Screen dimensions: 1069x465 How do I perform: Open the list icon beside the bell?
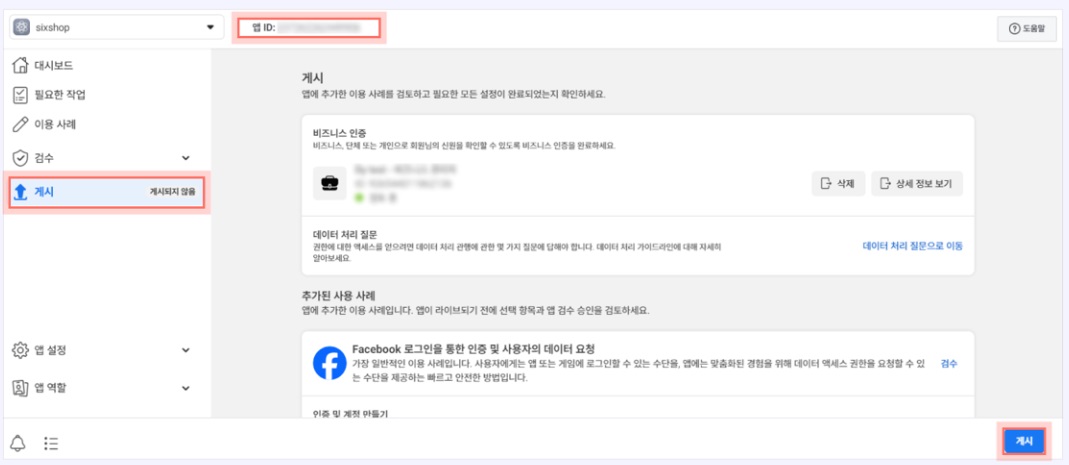pyautogui.click(x=50, y=443)
